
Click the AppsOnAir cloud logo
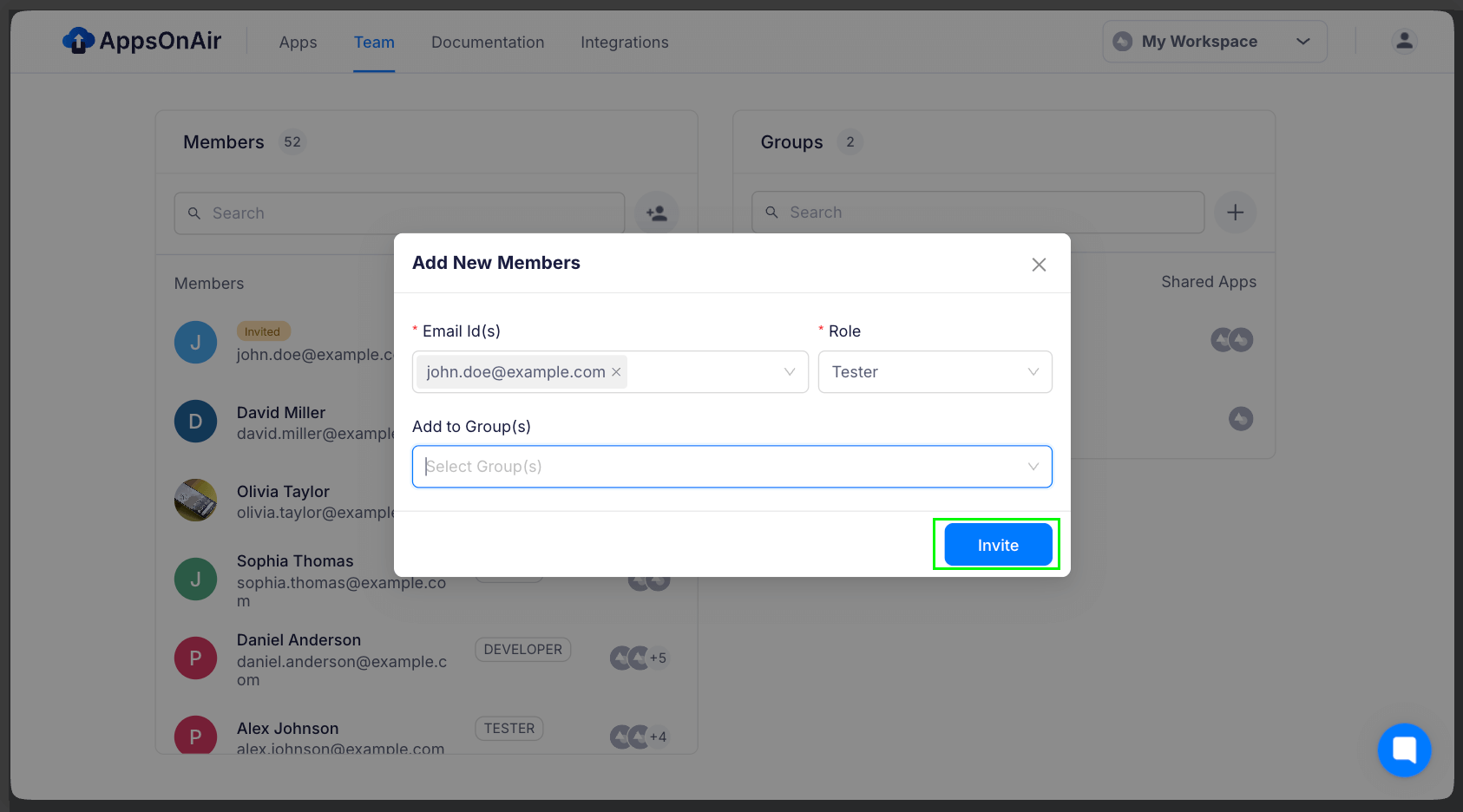coord(78,41)
